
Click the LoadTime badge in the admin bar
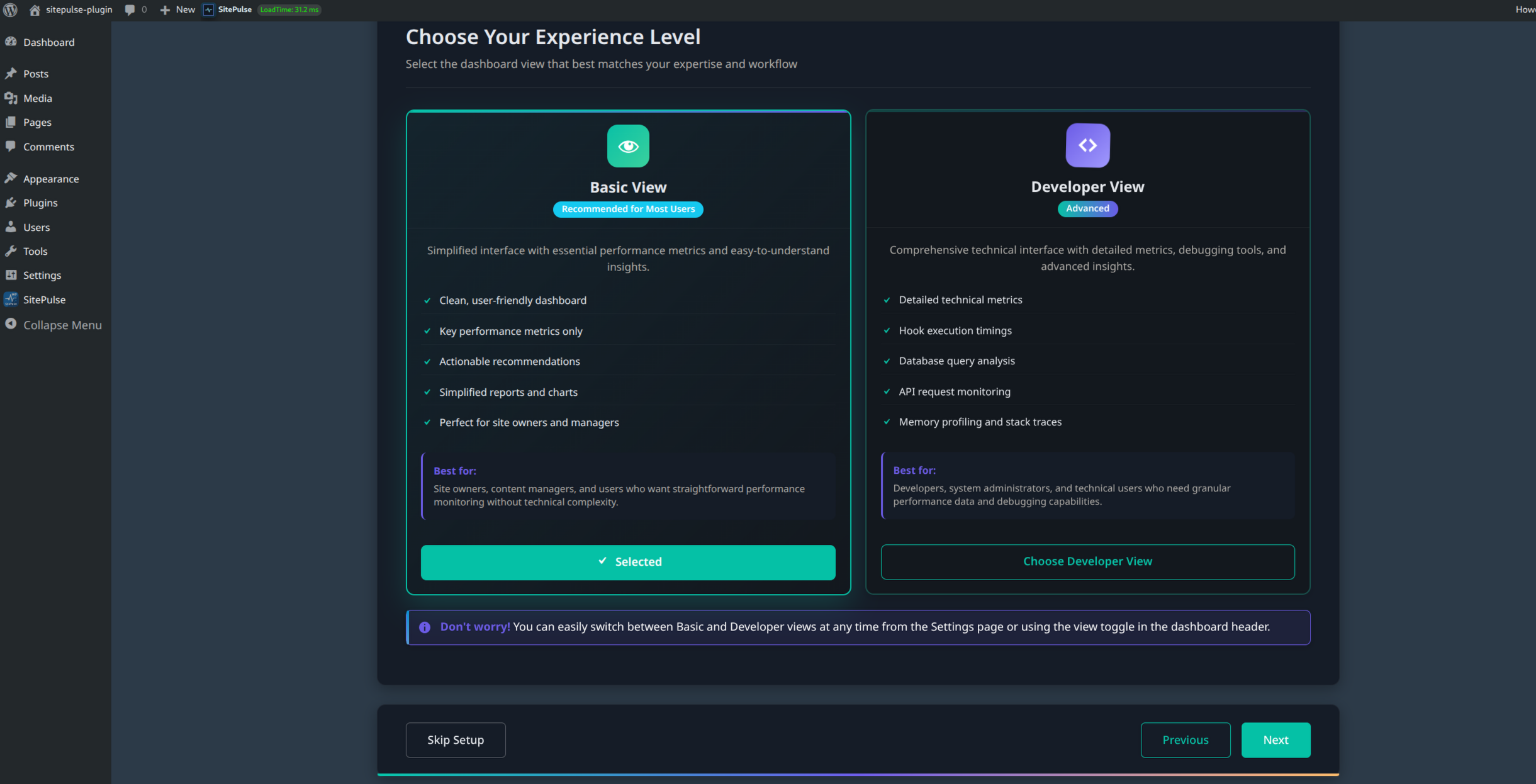pyautogui.click(x=289, y=9)
